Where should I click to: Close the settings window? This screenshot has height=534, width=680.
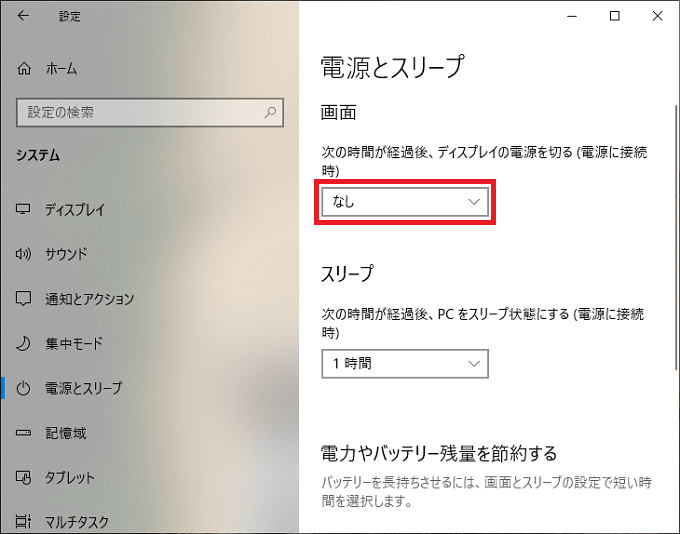click(x=657, y=16)
